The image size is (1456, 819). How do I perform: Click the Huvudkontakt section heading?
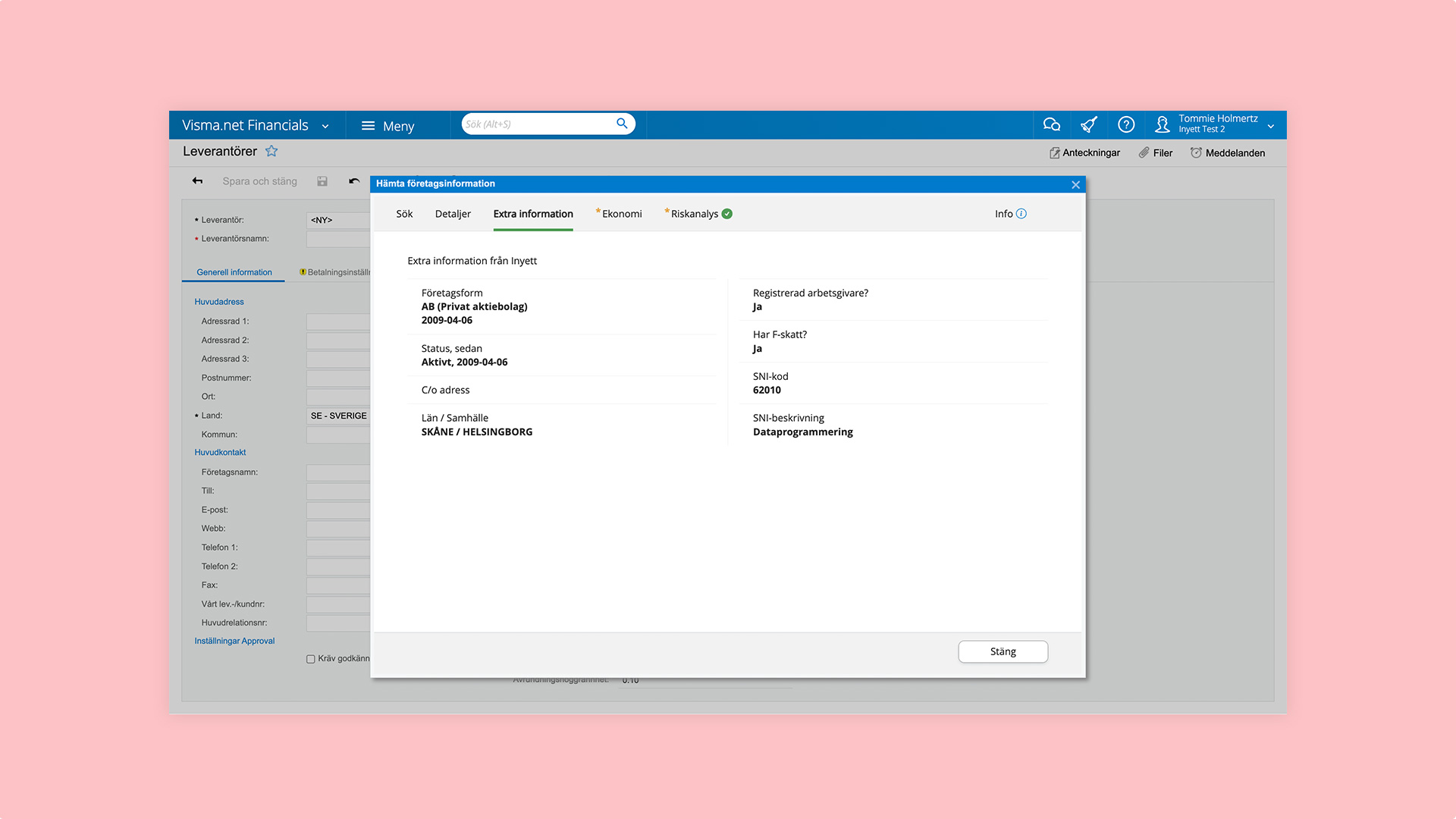(220, 453)
